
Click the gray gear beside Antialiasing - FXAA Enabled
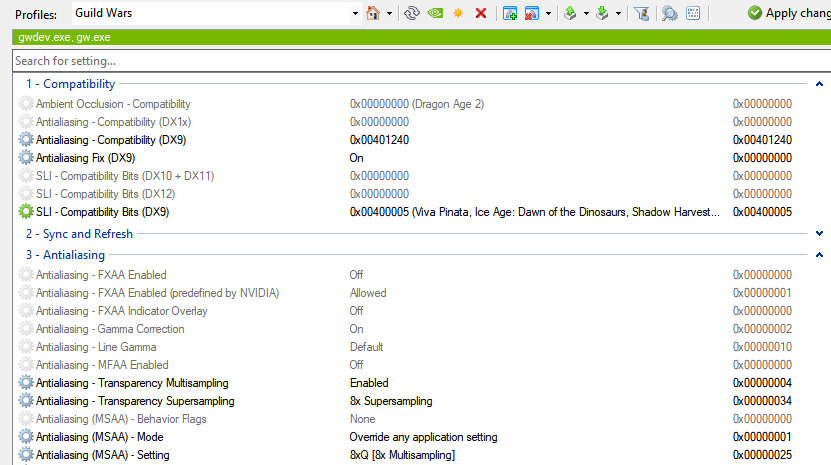point(25,275)
